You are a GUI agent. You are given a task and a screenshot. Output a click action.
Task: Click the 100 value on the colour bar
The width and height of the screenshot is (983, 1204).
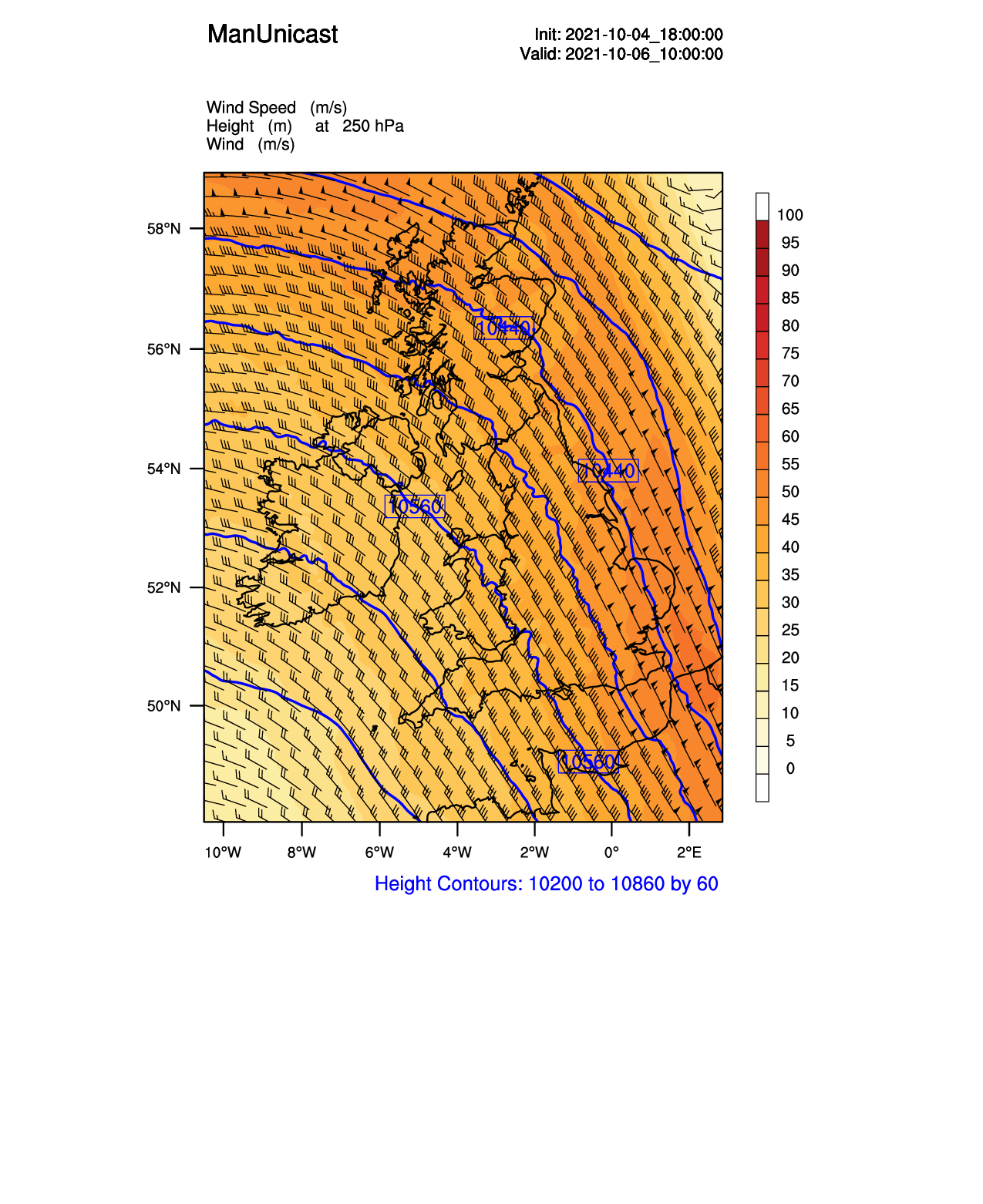click(790, 215)
